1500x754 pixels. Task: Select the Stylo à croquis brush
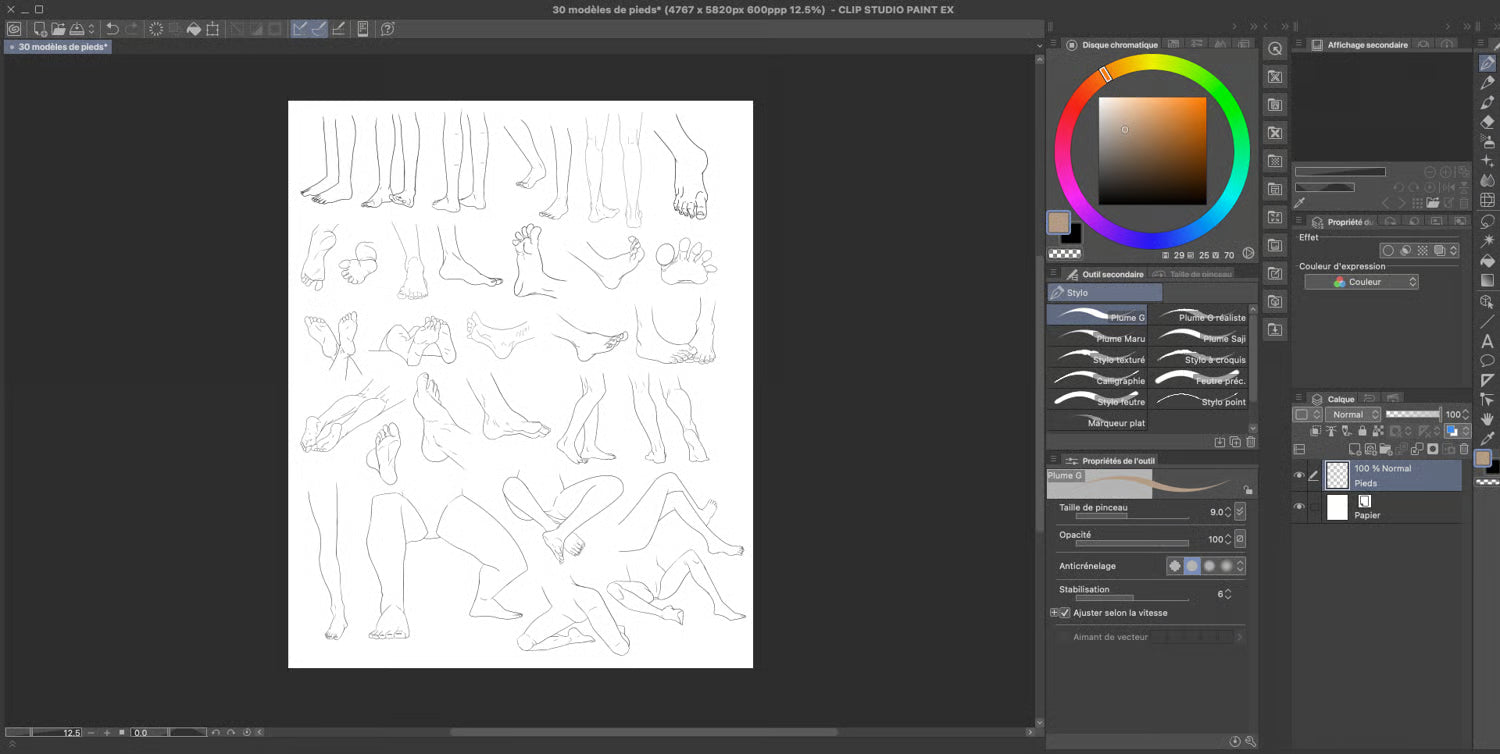click(x=1199, y=359)
